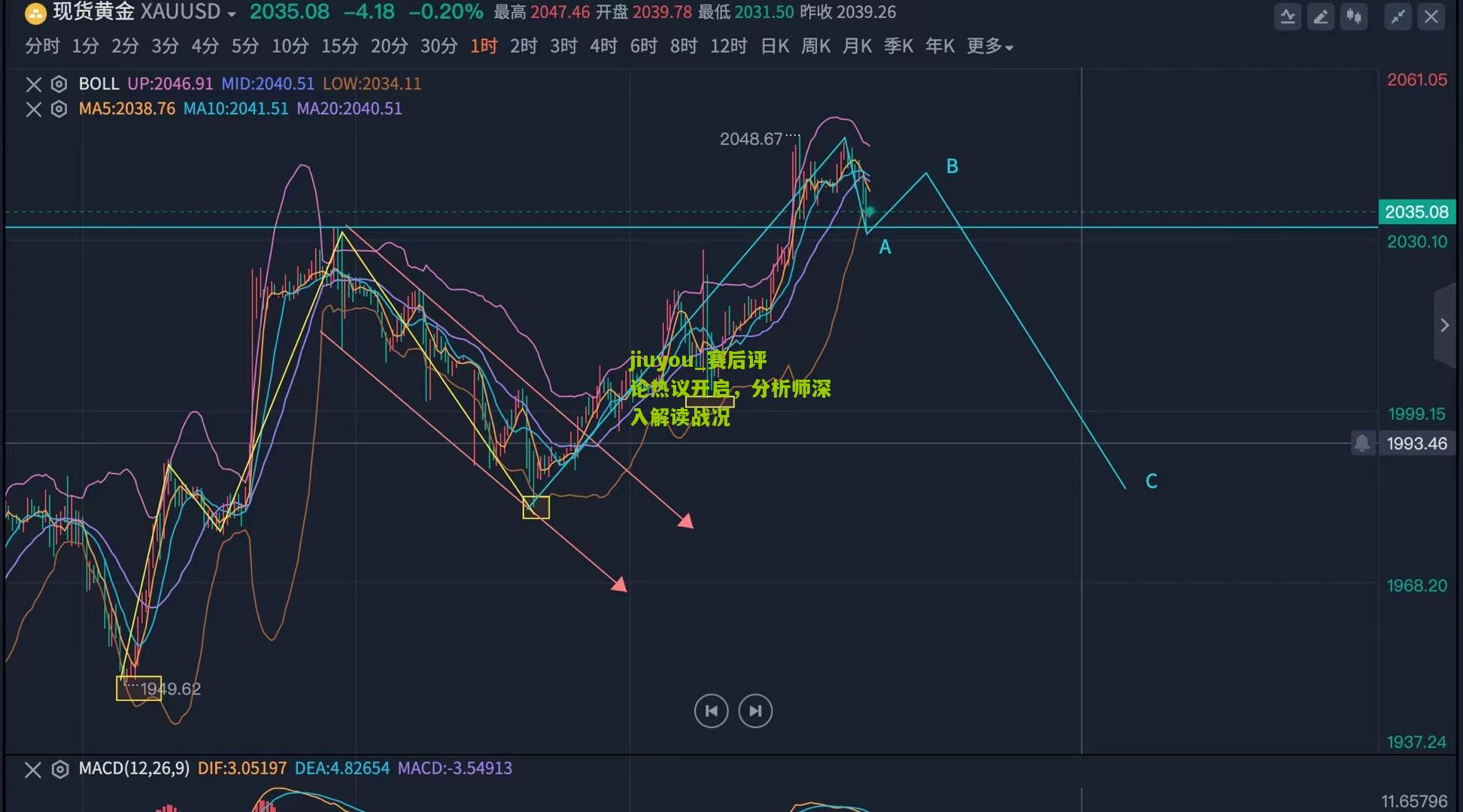The height and width of the screenshot is (812, 1463).
Task: Switch to the 年K timeframe
Action: tap(939, 47)
